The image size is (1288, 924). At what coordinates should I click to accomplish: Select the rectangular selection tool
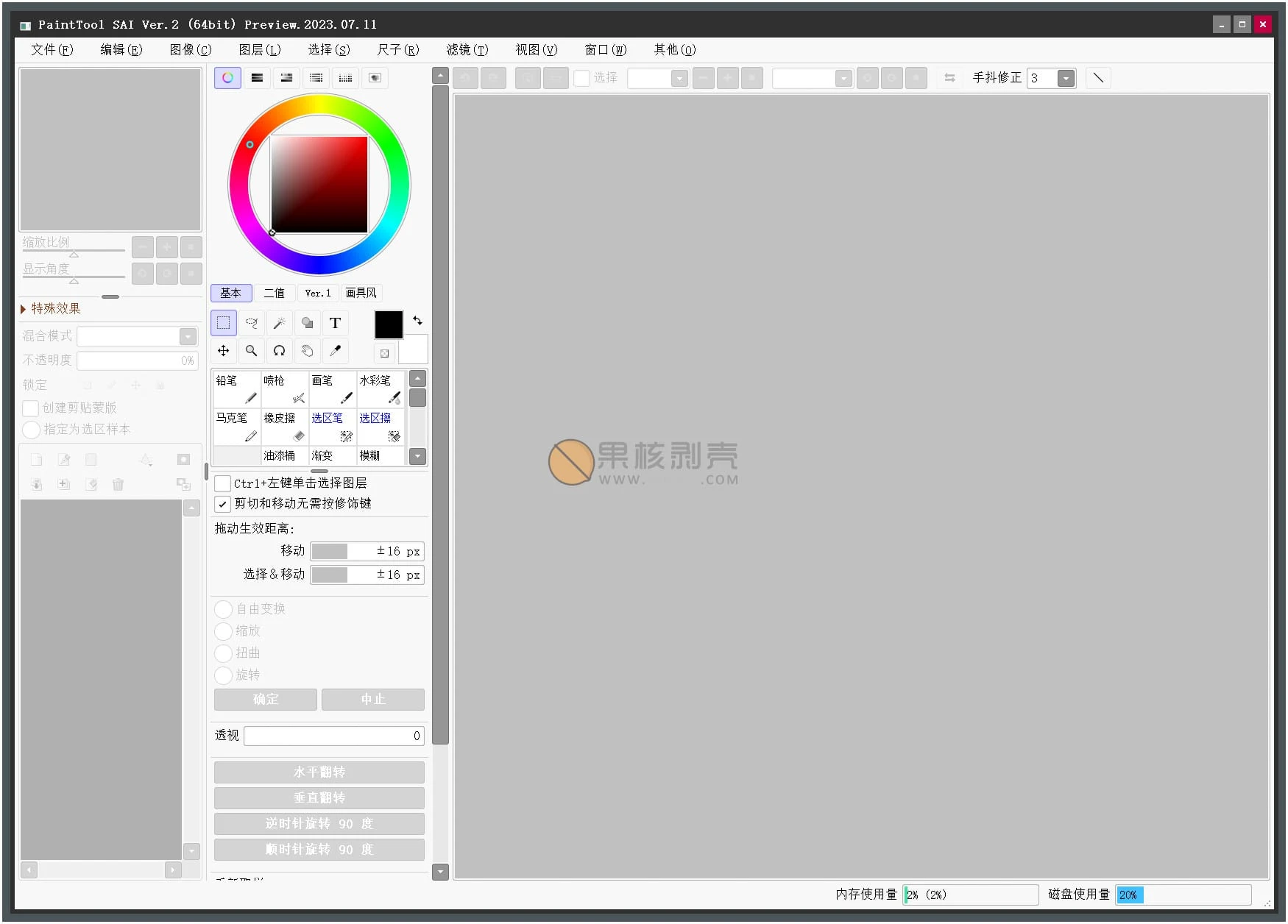pyautogui.click(x=224, y=323)
